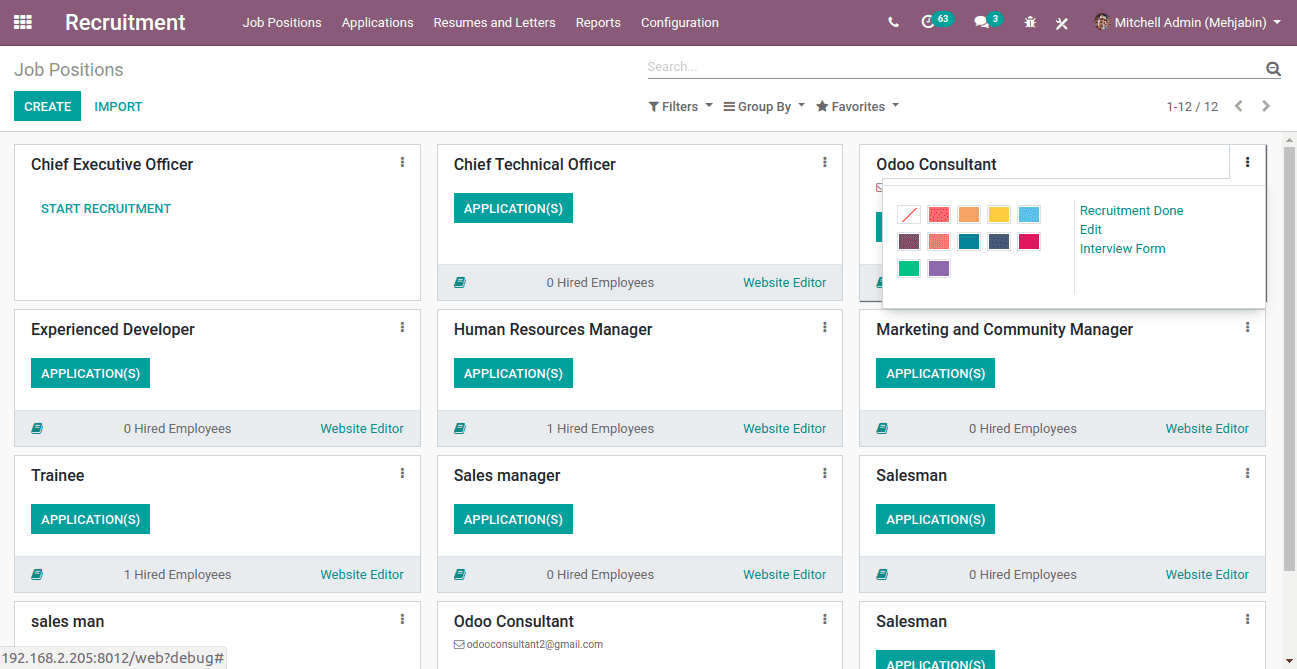
Task: Click APPLICATION(S) on Sales manager card
Action: pos(513,519)
